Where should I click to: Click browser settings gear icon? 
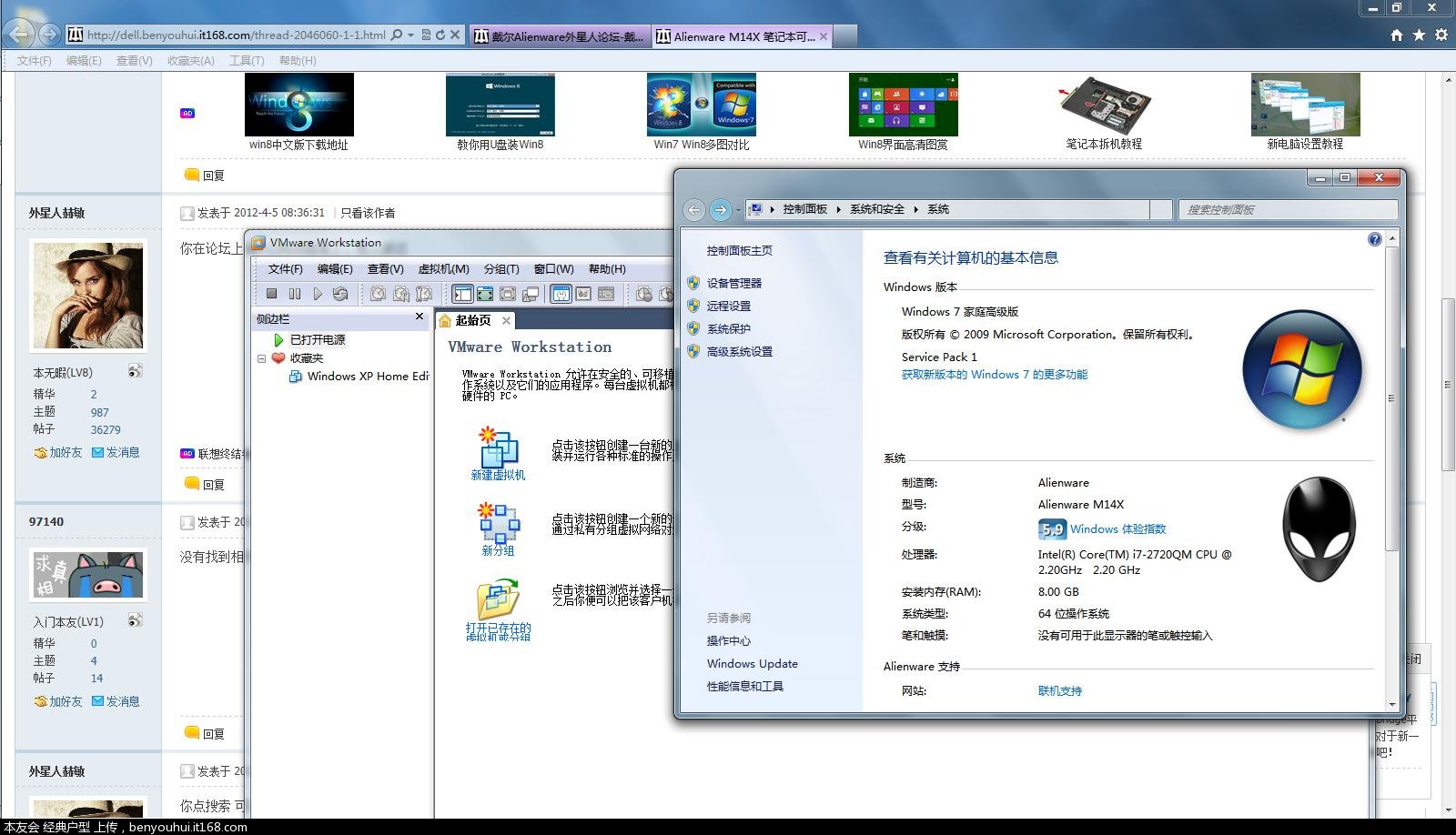click(x=1441, y=35)
